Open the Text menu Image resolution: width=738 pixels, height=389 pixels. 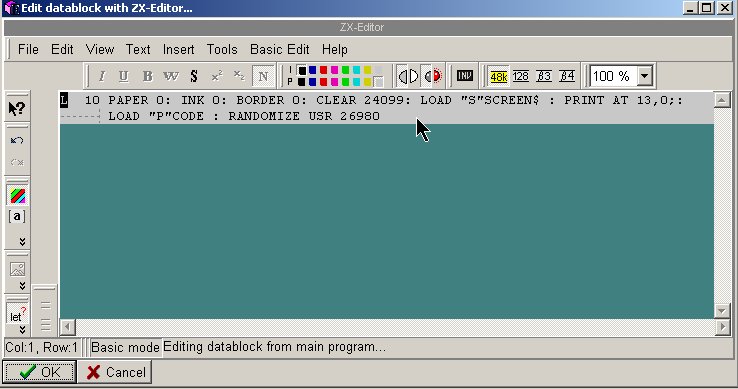tap(138, 49)
